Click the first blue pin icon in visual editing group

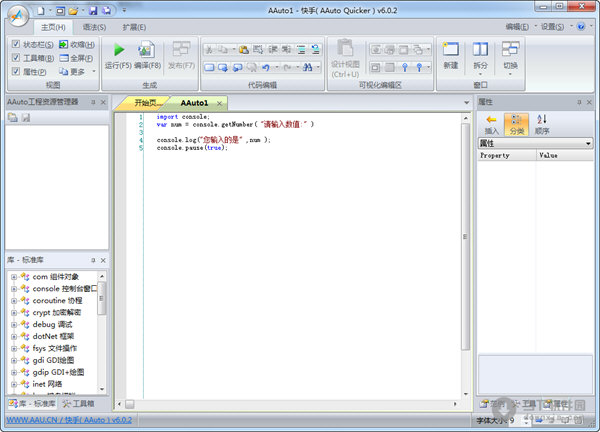[x=405, y=67]
